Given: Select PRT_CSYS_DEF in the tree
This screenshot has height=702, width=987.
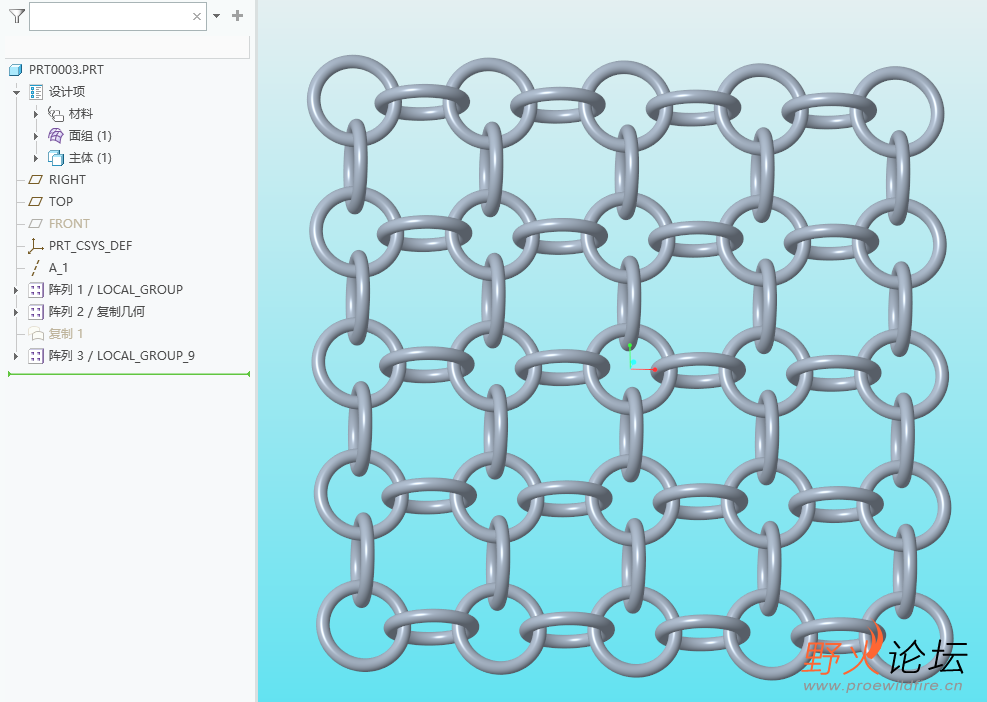Looking at the screenshot, I should tap(91, 246).
